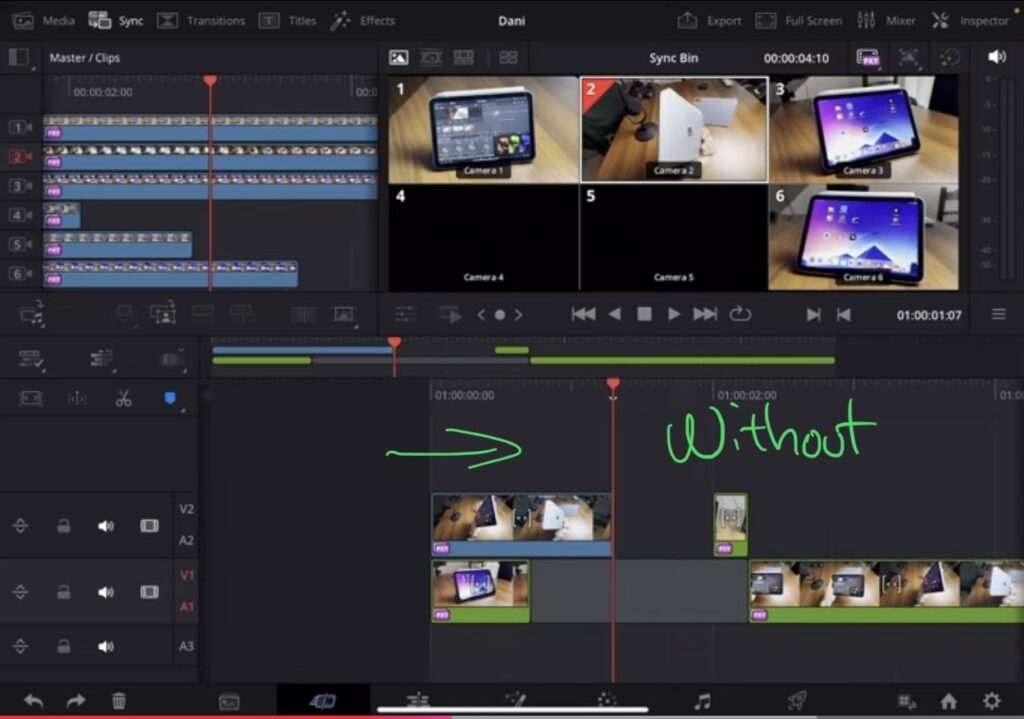Delete the selection with the trash icon
The height and width of the screenshot is (719, 1024).
[x=120, y=700]
